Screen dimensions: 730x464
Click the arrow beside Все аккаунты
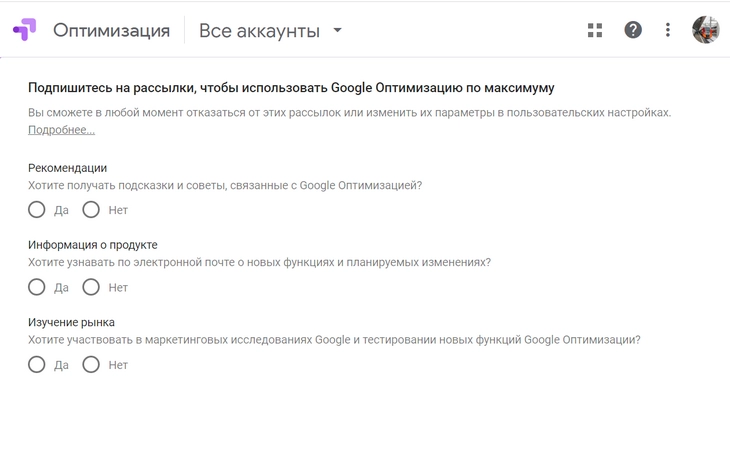point(337,30)
